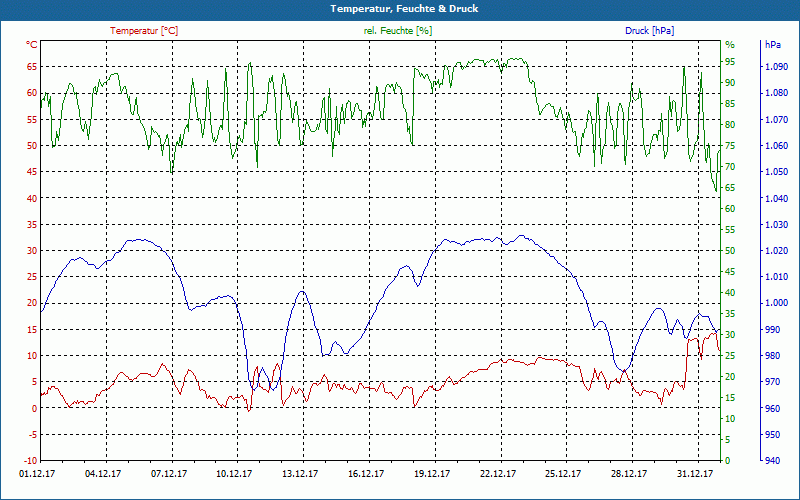Click the blue "980" tick on the pressure axis

tap(773, 356)
